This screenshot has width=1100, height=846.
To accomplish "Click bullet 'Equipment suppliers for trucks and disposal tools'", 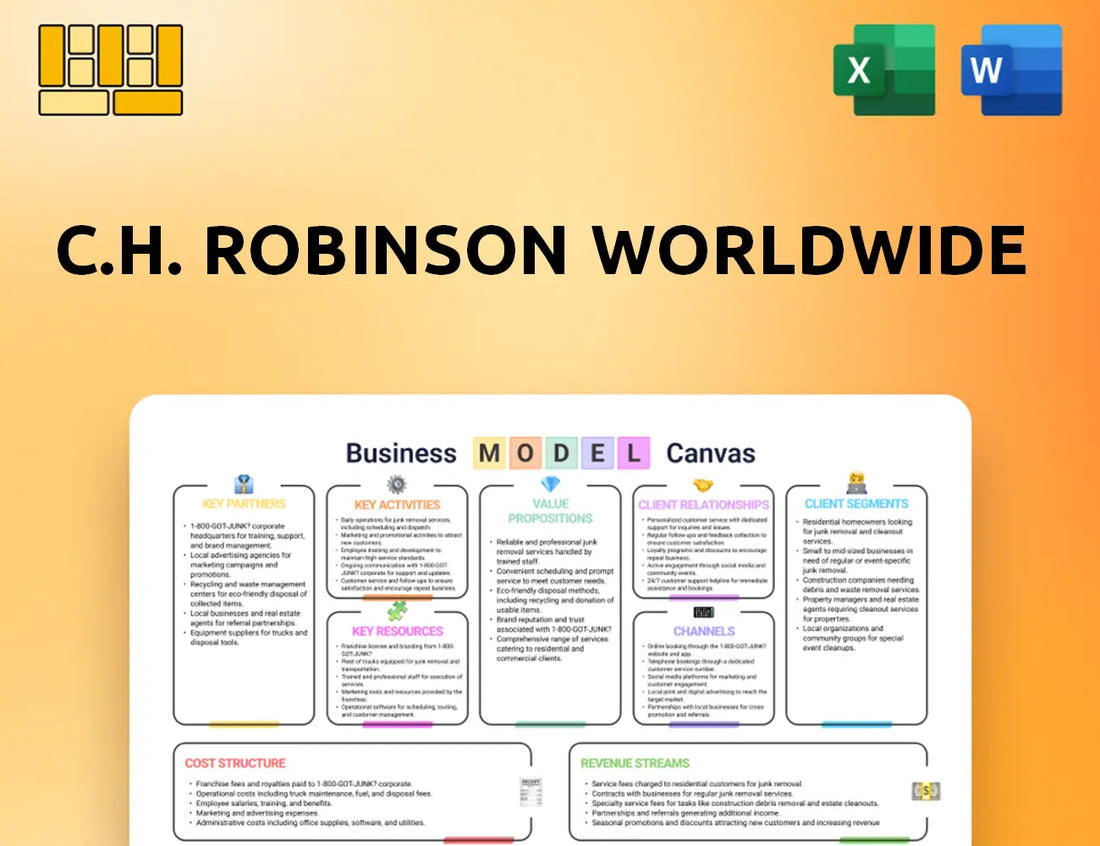I will pos(248,637).
